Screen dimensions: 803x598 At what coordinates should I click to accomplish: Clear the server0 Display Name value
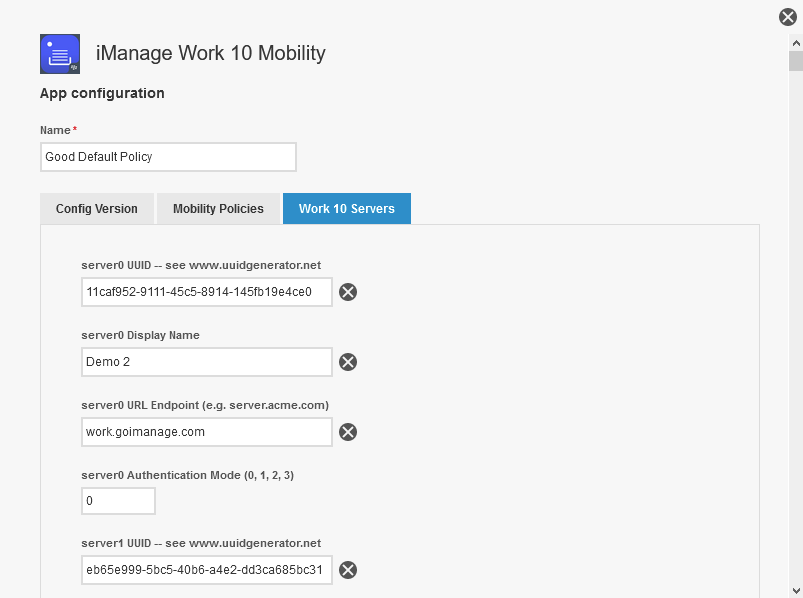click(x=348, y=362)
